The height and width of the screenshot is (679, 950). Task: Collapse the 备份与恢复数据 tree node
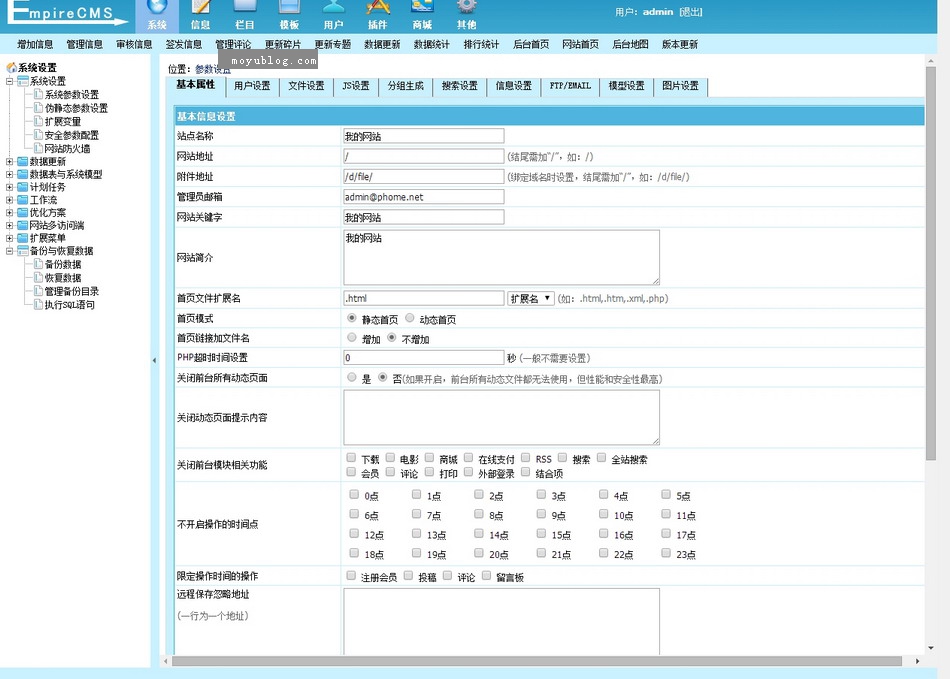coord(9,250)
